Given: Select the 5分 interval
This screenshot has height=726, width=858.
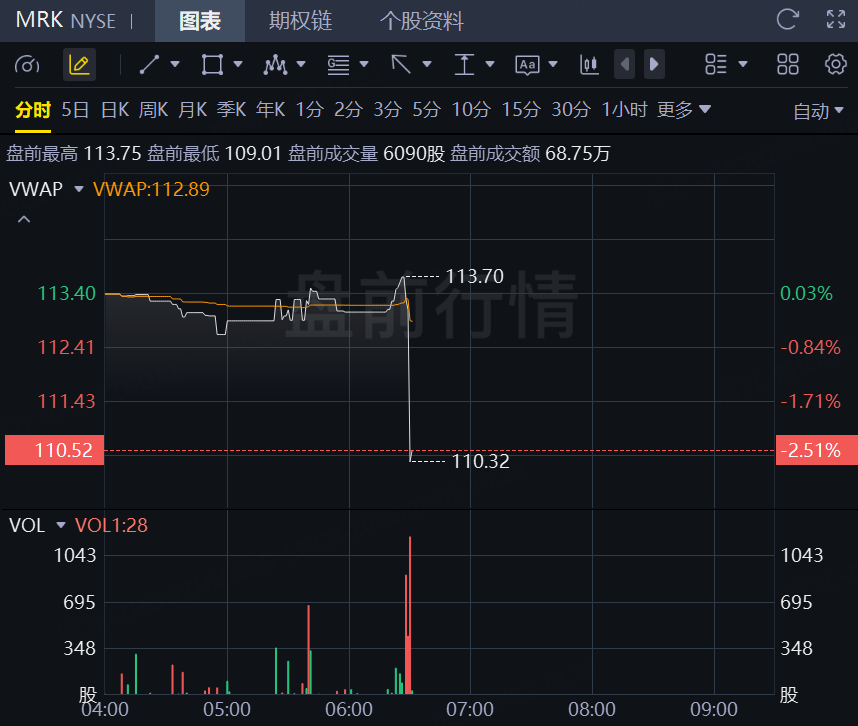Looking at the screenshot, I should (426, 110).
